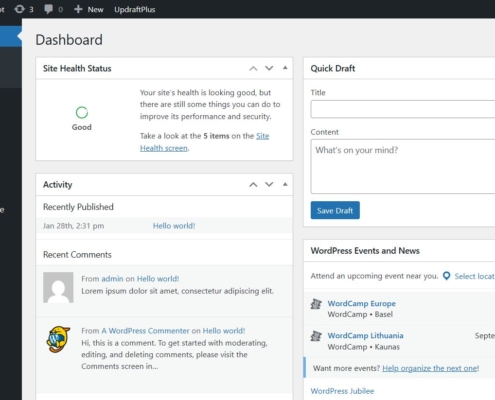This screenshot has width=495, height=400.
Task: Move Activity widget down
Action: [x=269, y=184]
